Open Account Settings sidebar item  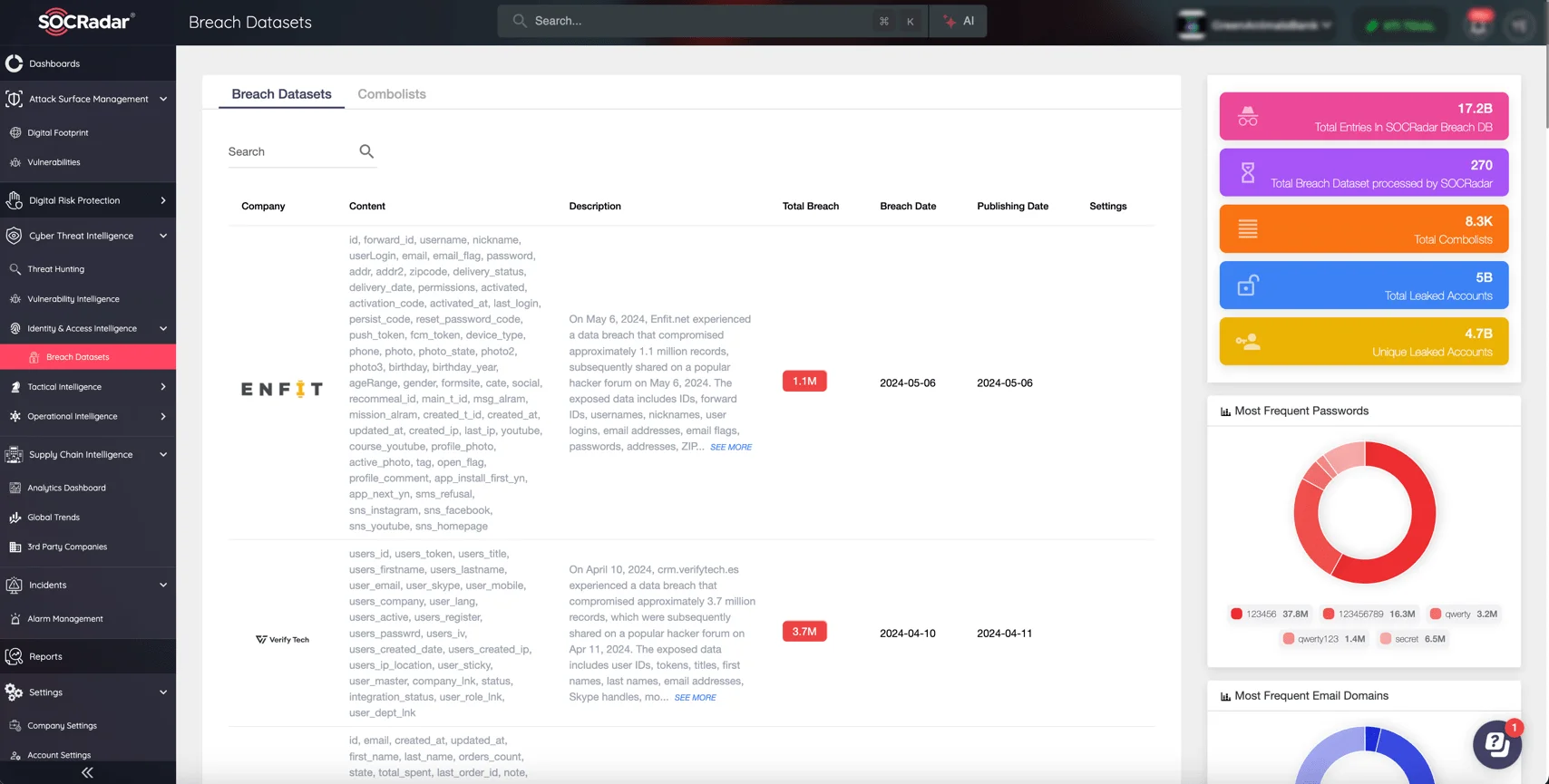pos(59,755)
